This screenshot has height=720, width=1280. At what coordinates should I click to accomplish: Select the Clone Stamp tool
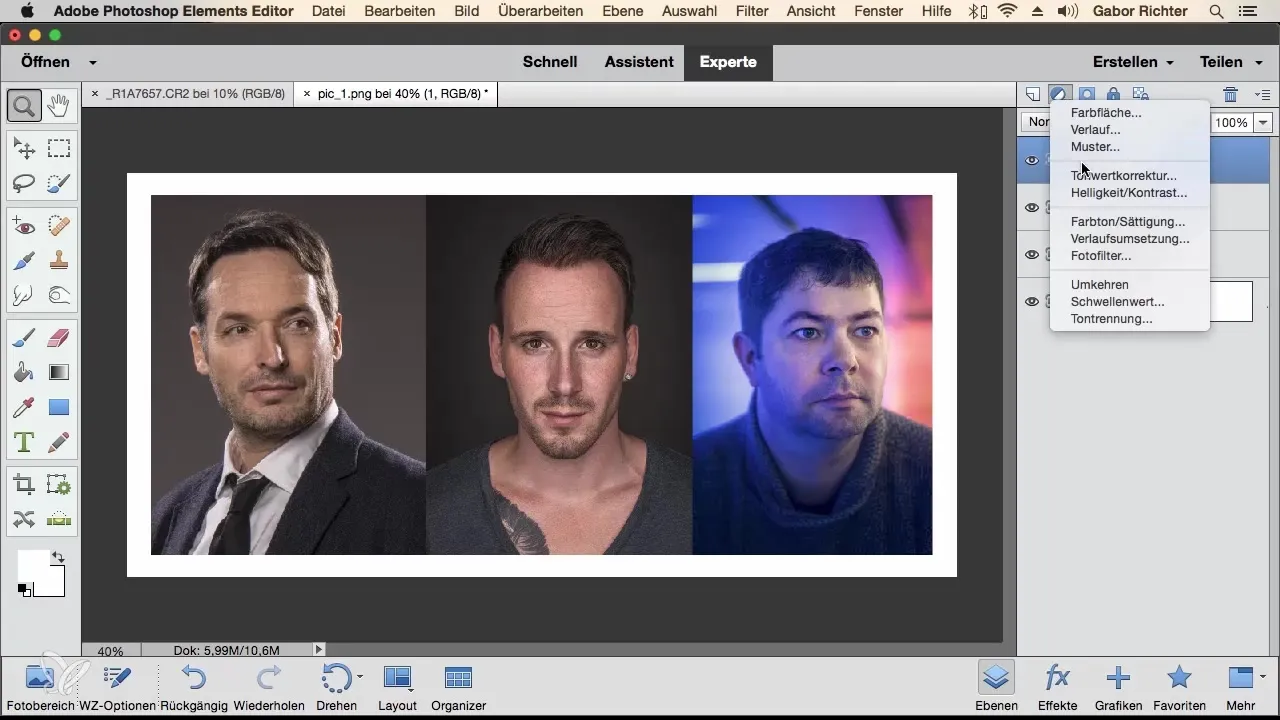(59, 260)
